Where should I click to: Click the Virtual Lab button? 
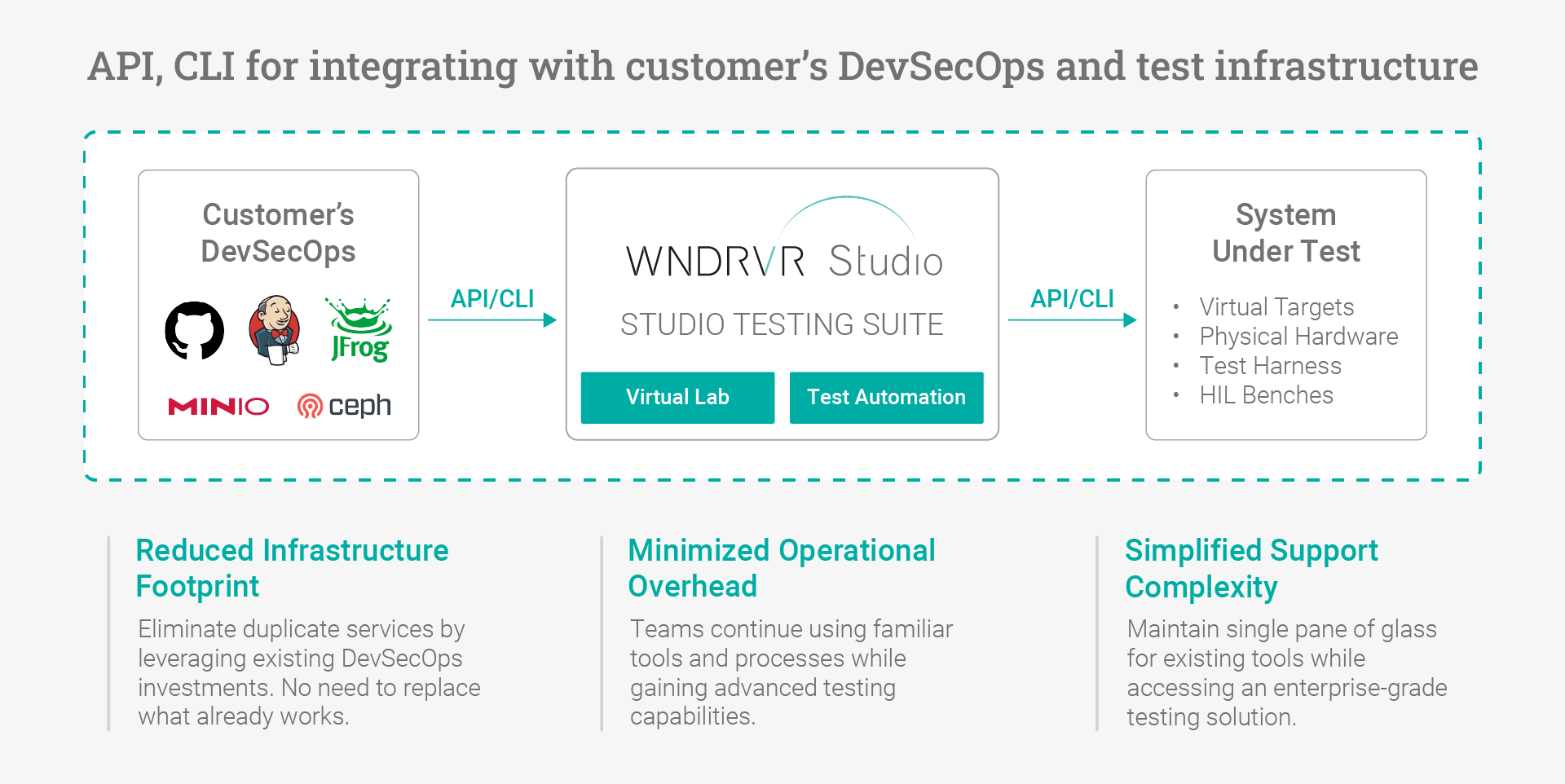point(677,398)
